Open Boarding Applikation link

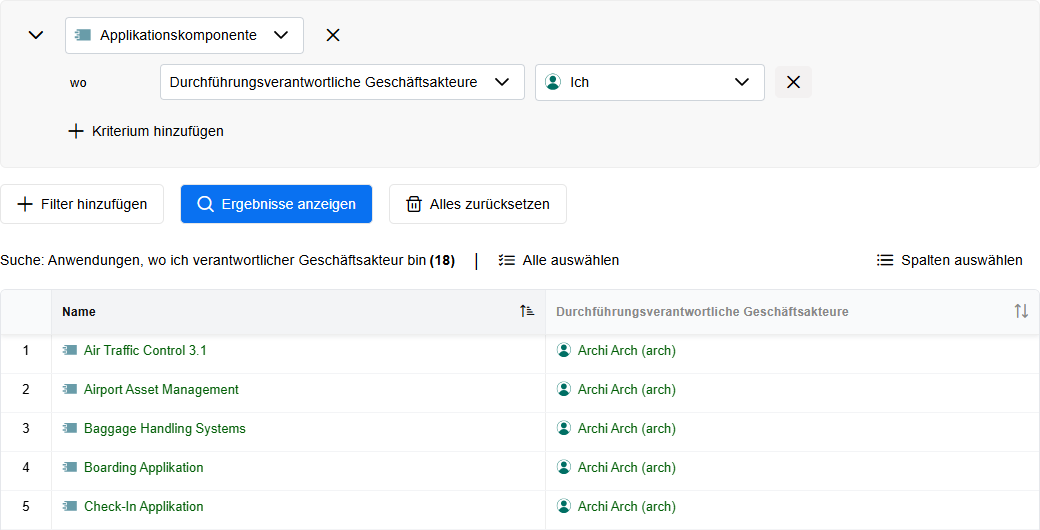[143, 468]
